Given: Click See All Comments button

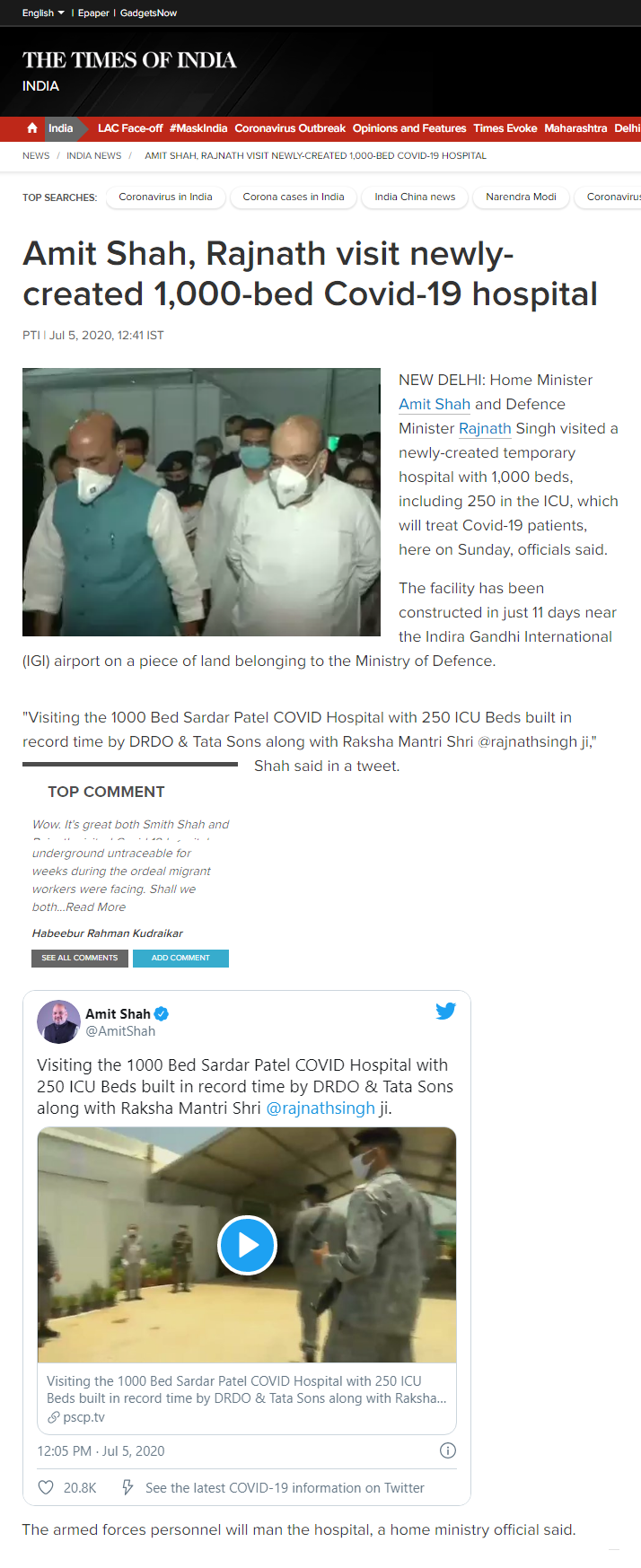Looking at the screenshot, I should (x=80, y=958).
